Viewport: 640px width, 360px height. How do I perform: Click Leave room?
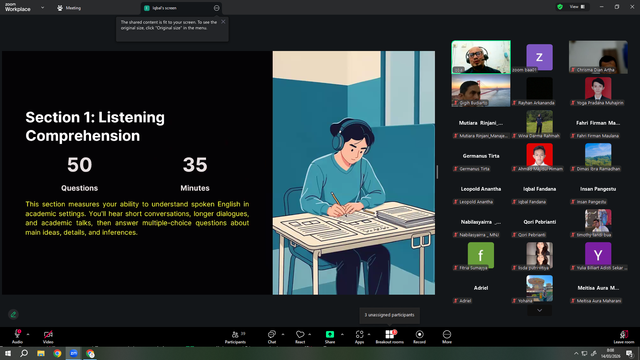(x=624, y=337)
